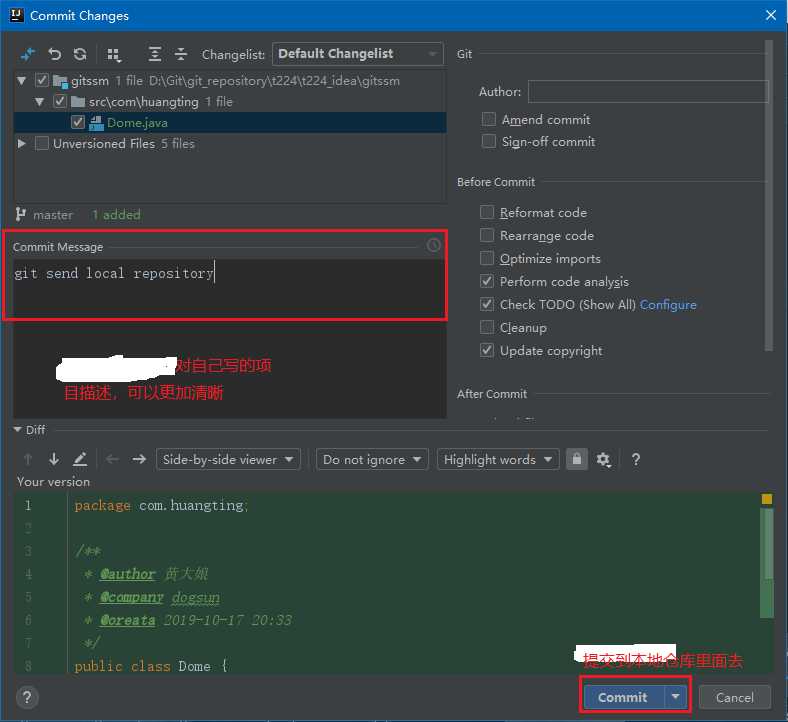Click the dialog help button at bottom left
The width and height of the screenshot is (788, 722).
coord(27,697)
